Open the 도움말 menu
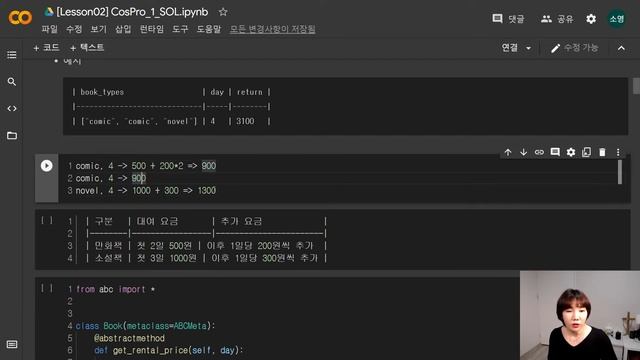The height and width of the screenshot is (360, 640). coord(209,29)
